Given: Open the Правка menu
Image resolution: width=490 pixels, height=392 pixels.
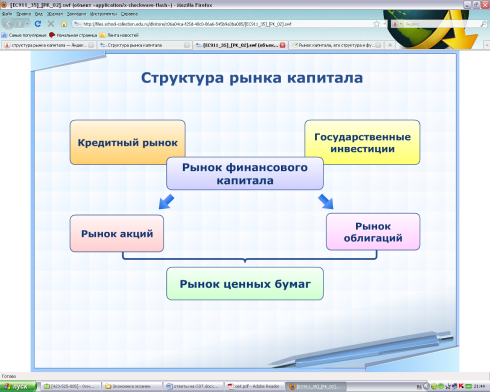Looking at the screenshot, I should pyautogui.click(x=23, y=14).
